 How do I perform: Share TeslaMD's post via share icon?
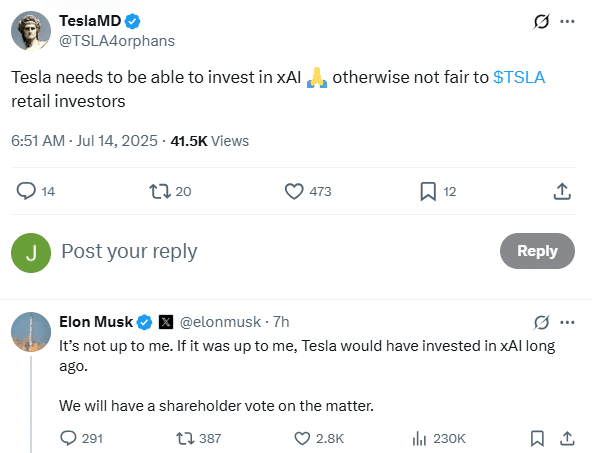562,191
